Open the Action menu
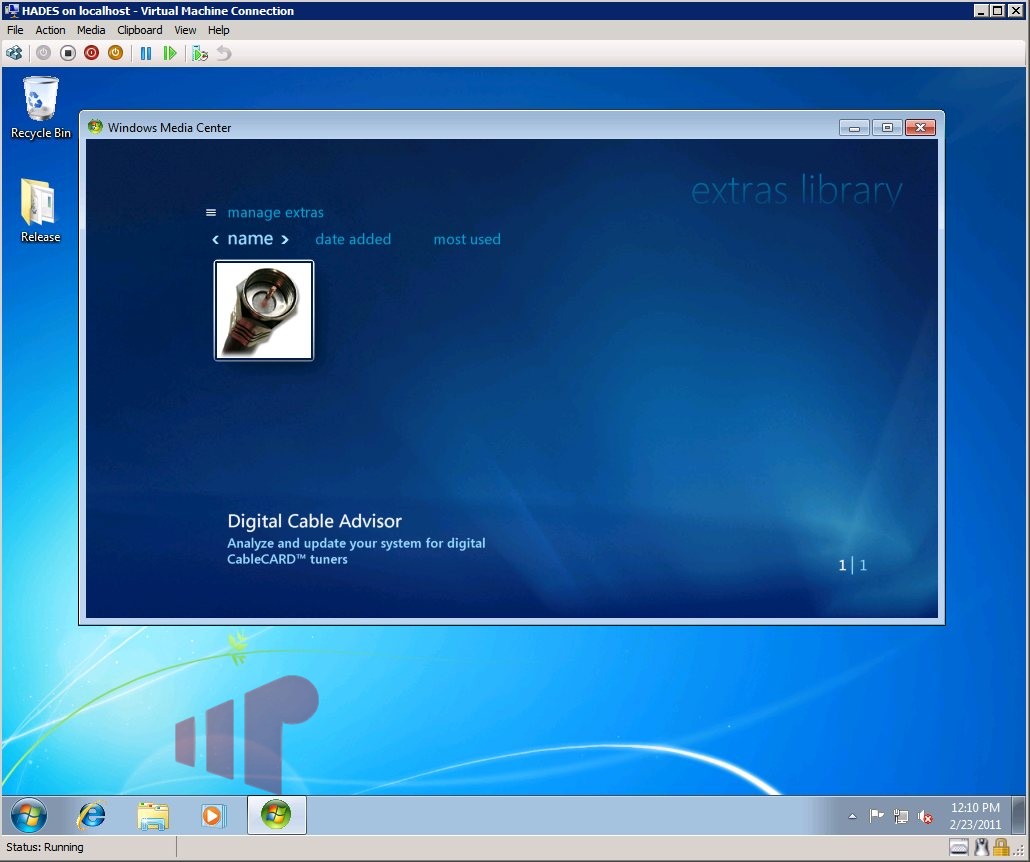Screen dimensions: 1030x862 (x=50, y=30)
